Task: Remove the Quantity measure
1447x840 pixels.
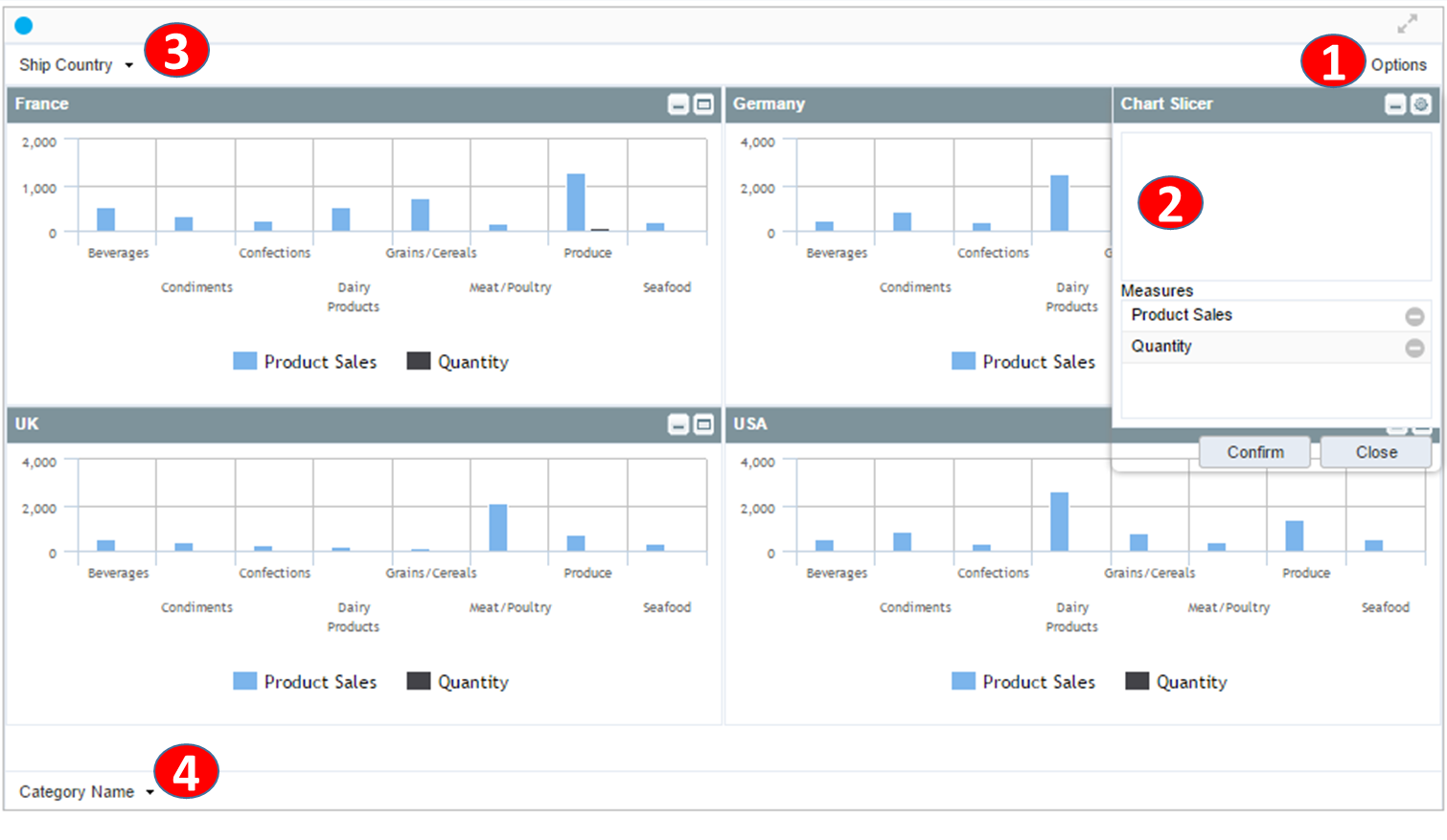Action: point(1414,348)
